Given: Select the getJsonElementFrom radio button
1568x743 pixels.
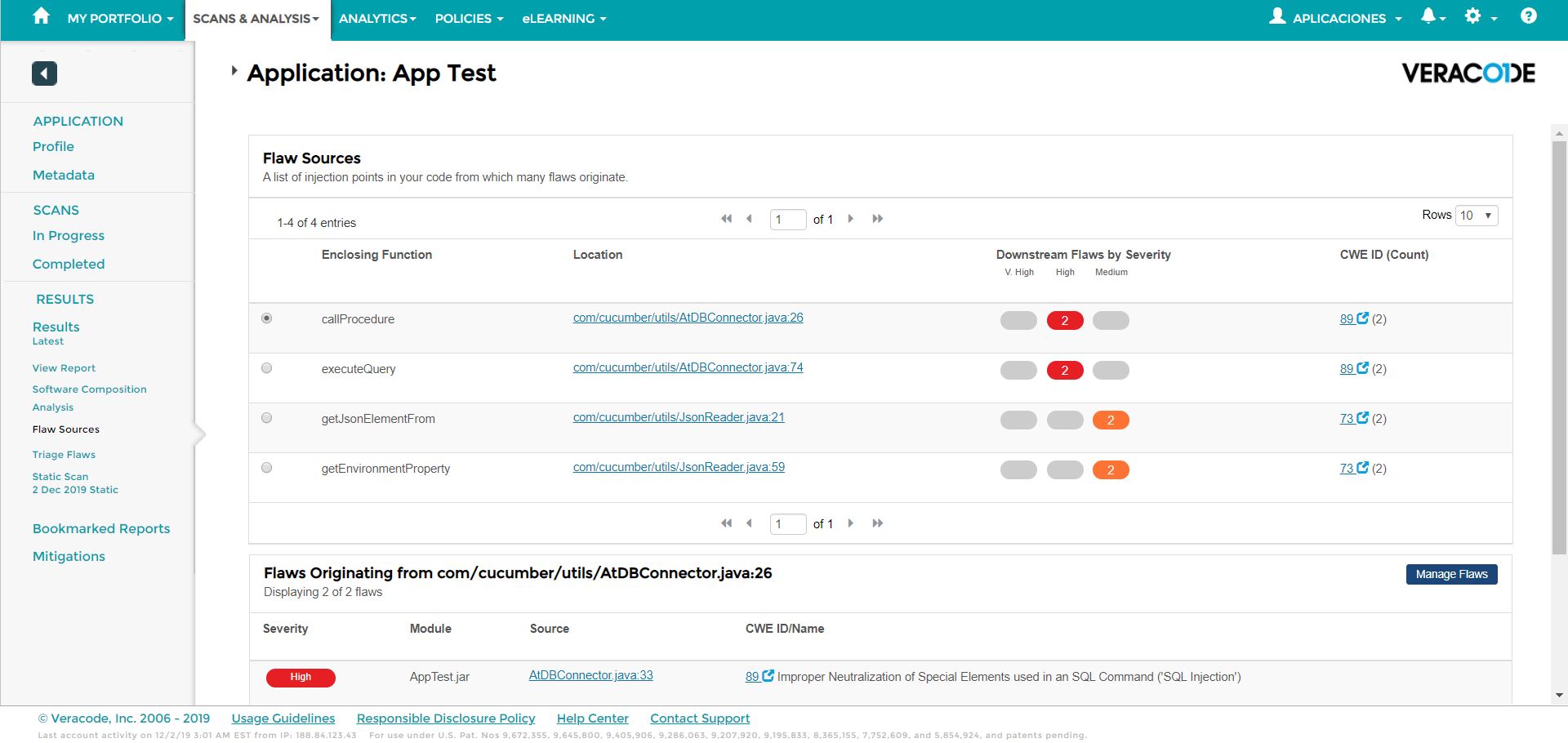Looking at the screenshot, I should [267, 418].
